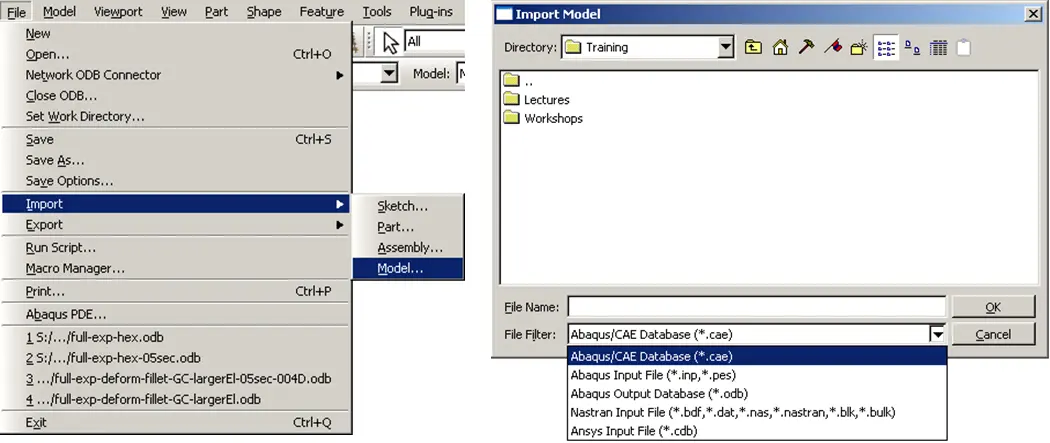
Task: Open the File Filter dropdown arrow
Action: pos(938,334)
